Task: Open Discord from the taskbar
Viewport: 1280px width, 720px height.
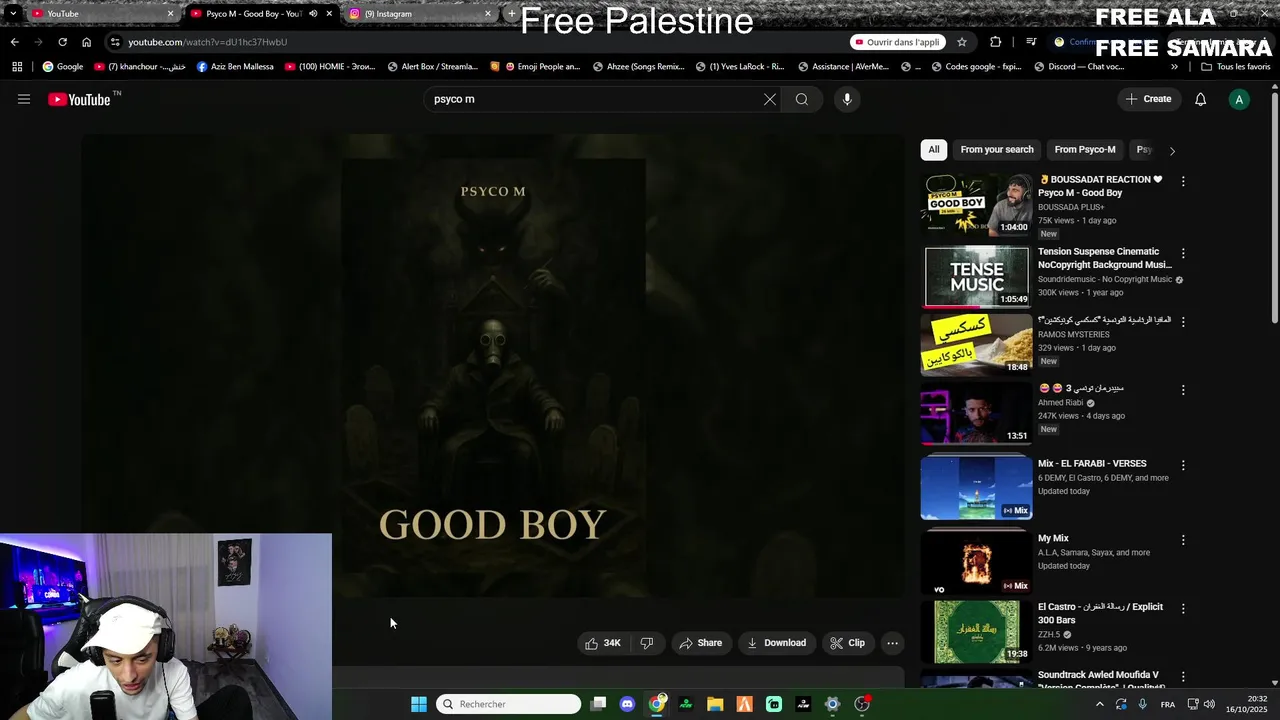Action: 627,704
